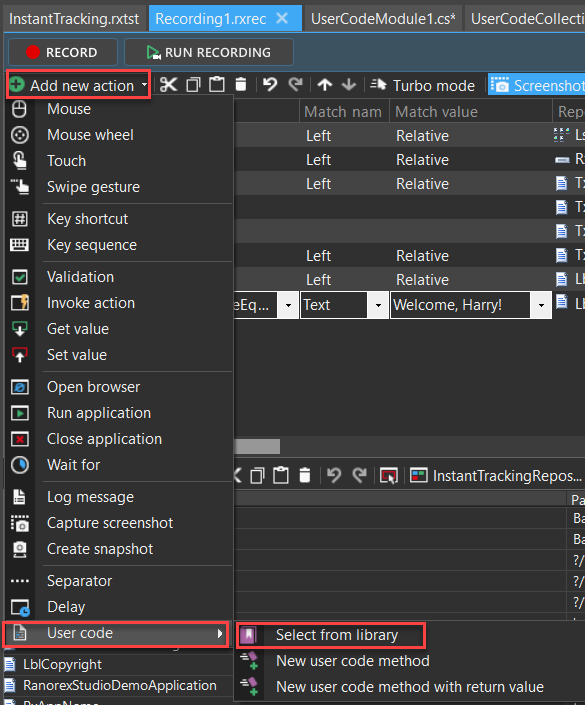Click the Match name column header
This screenshot has width=585, height=712.
pos(344,112)
